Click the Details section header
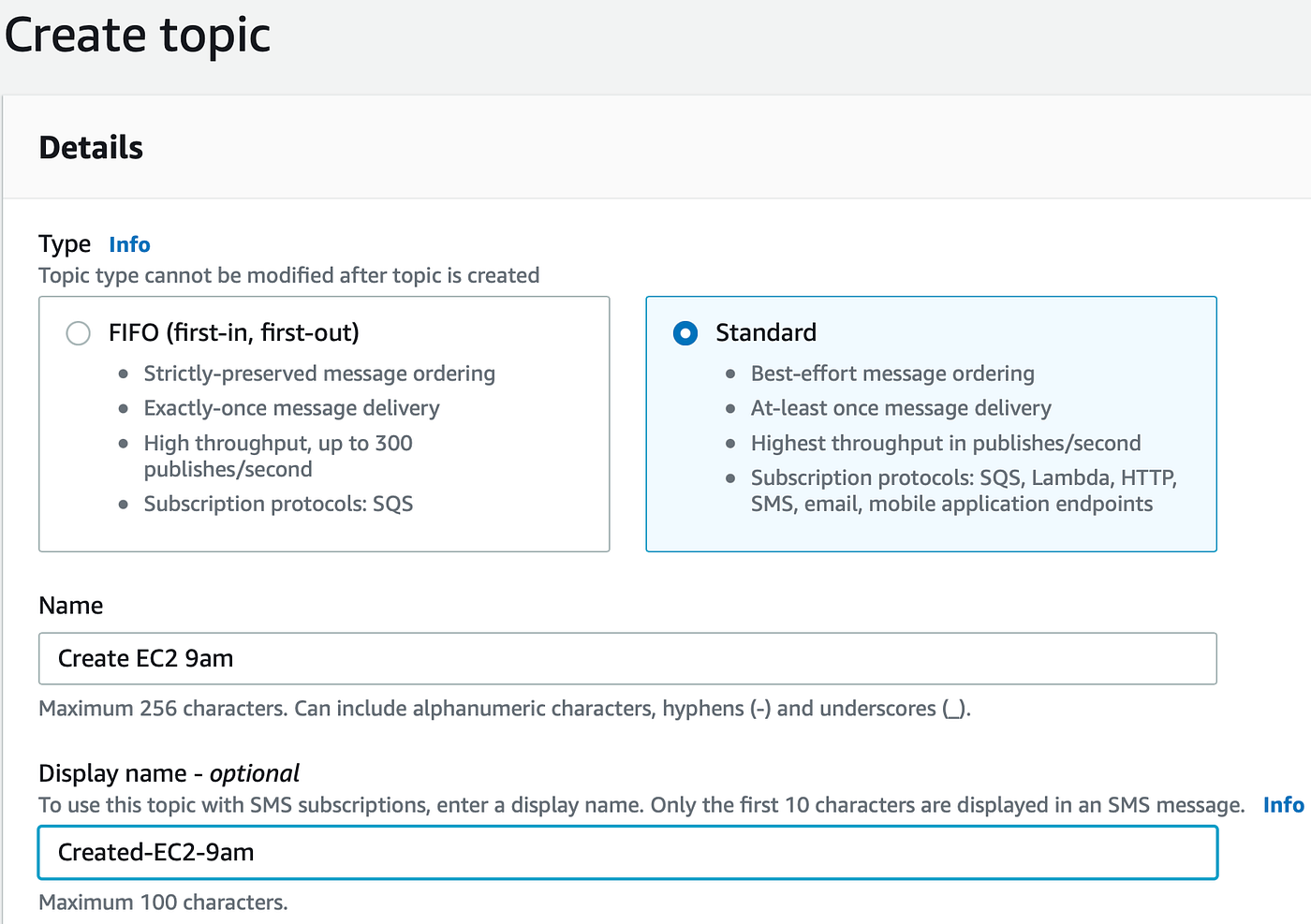Screen dimensions: 1311x924 tap(90, 147)
